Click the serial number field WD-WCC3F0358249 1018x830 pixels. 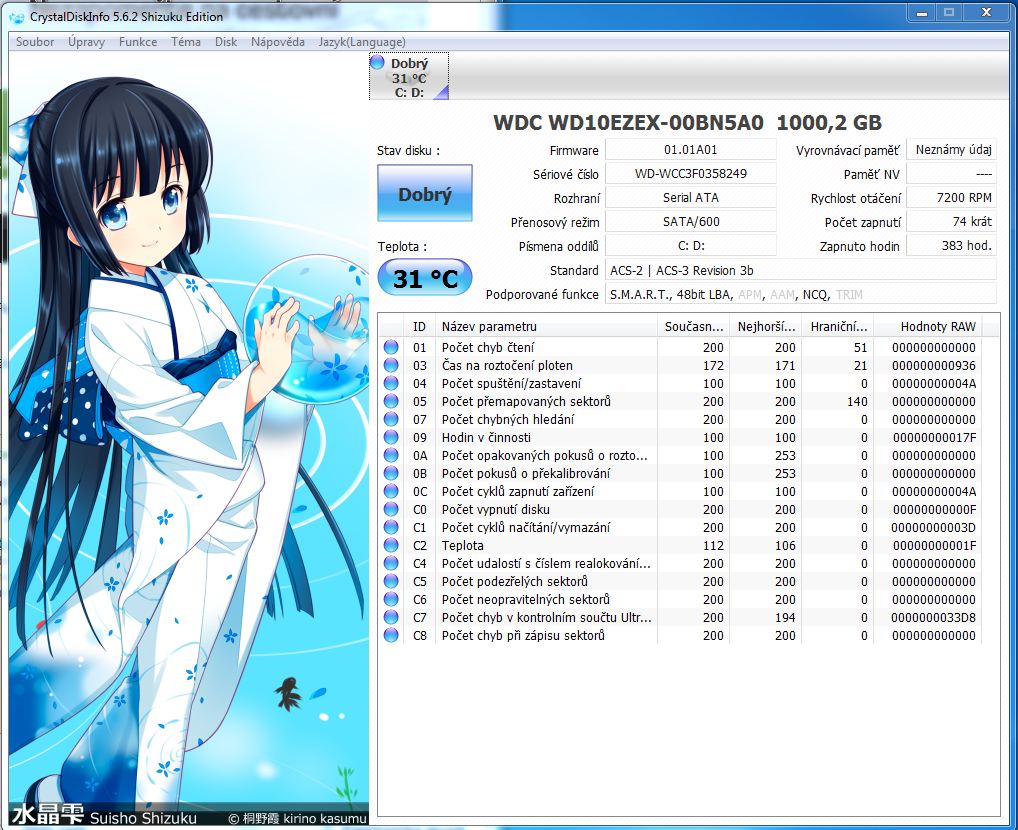point(690,173)
